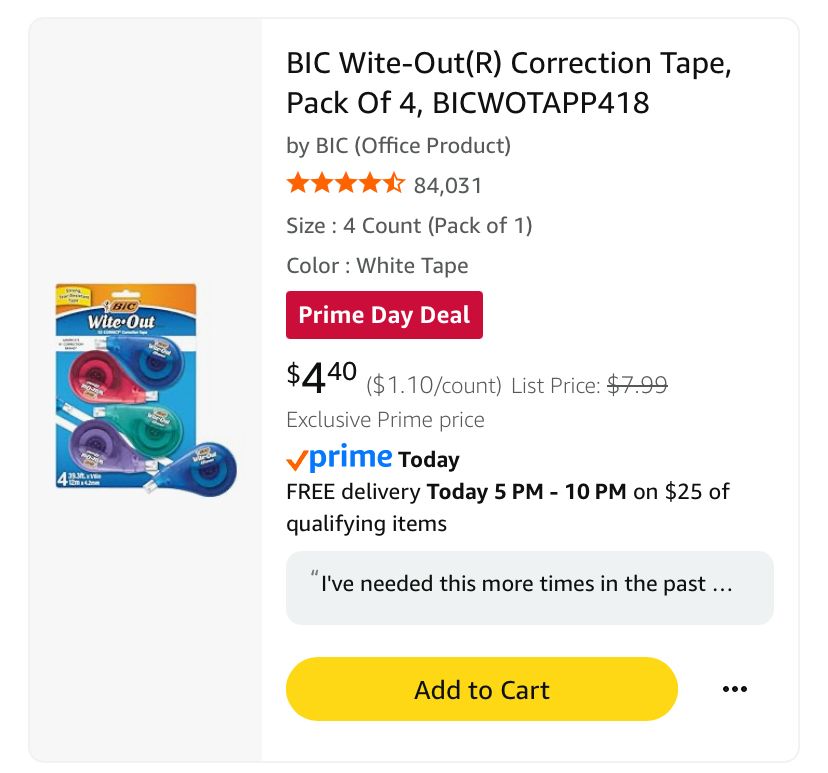The height and width of the screenshot is (773, 828).
Task: Select the Size 4 Count text
Action: click(x=408, y=226)
